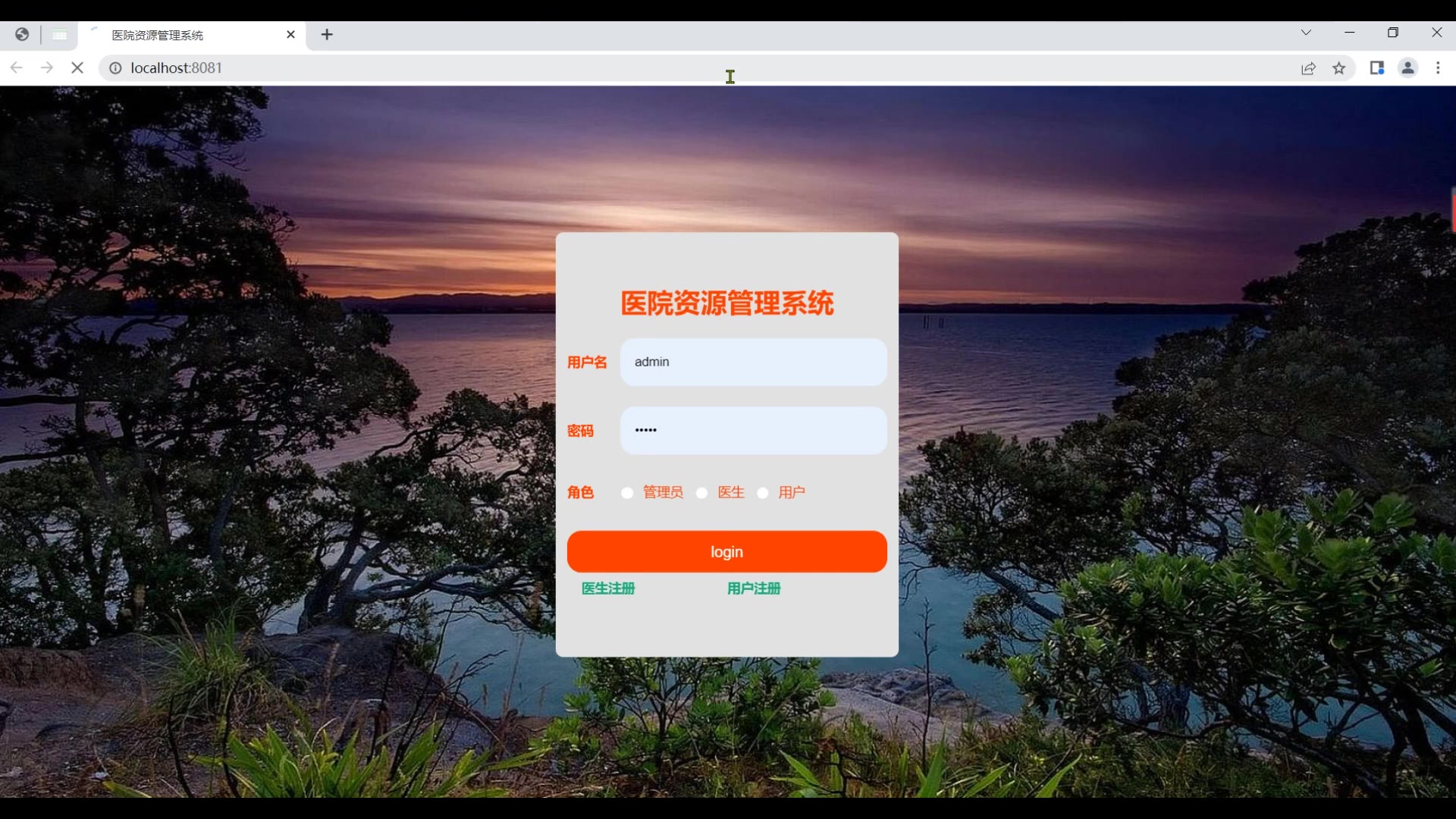Close the browser window
The height and width of the screenshot is (819, 1456).
click(1437, 32)
